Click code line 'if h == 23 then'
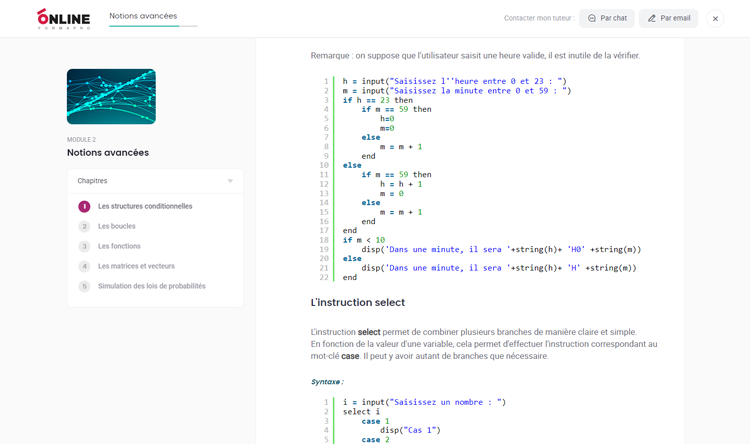The width and height of the screenshot is (750, 444). pos(377,100)
